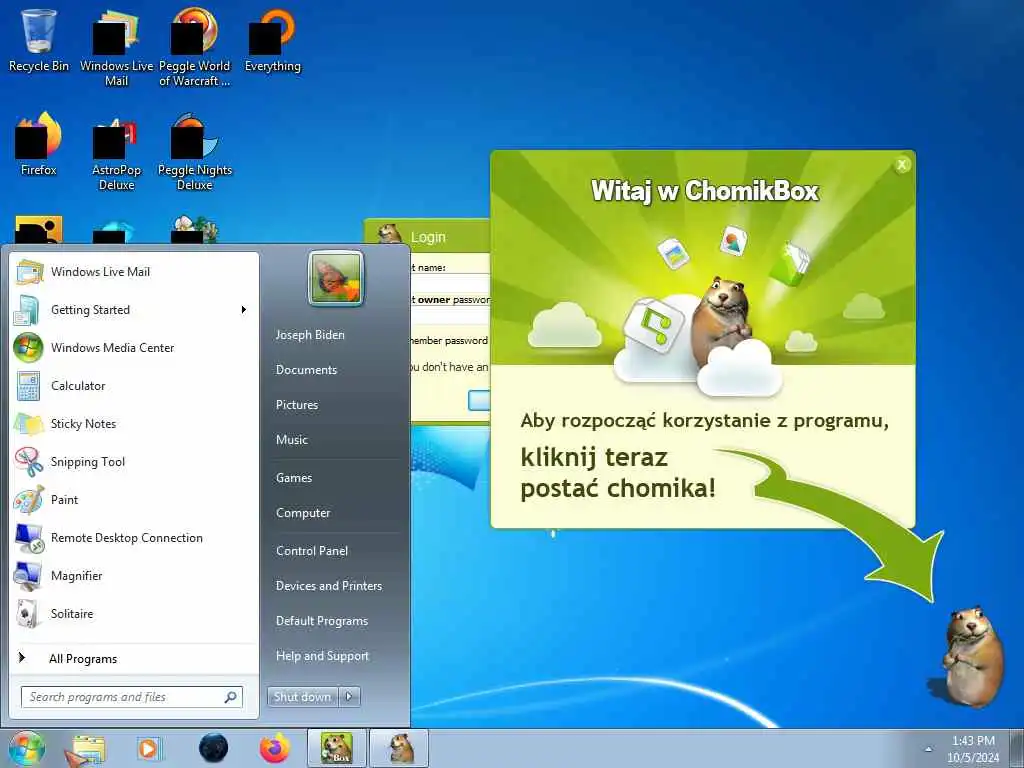Click the Paint palette icon
The image size is (1024, 768).
(29, 500)
